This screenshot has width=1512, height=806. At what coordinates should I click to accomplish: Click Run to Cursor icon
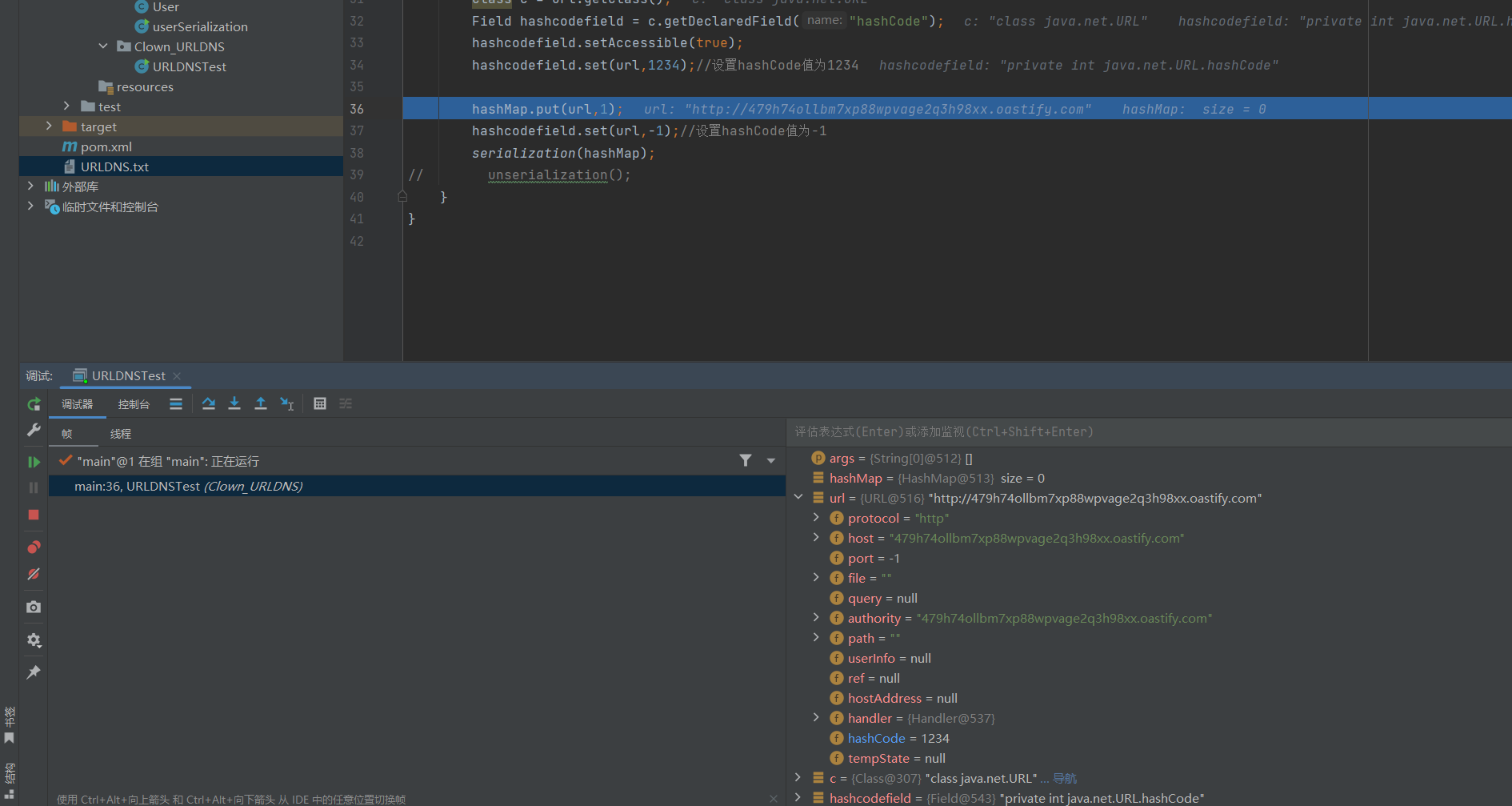coord(287,403)
